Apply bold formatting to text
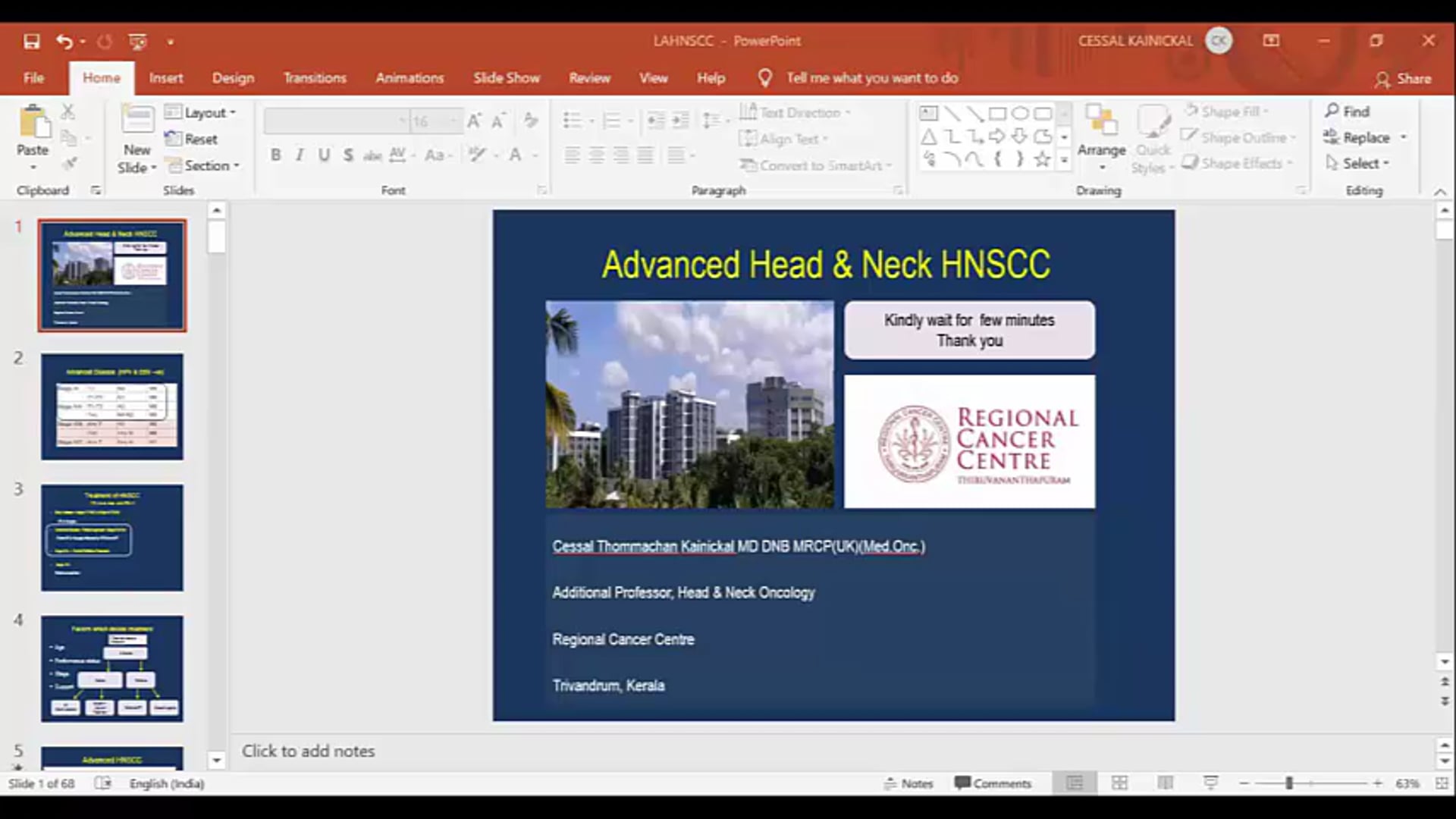Viewport: 1456px width, 819px height. [x=275, y=155]
